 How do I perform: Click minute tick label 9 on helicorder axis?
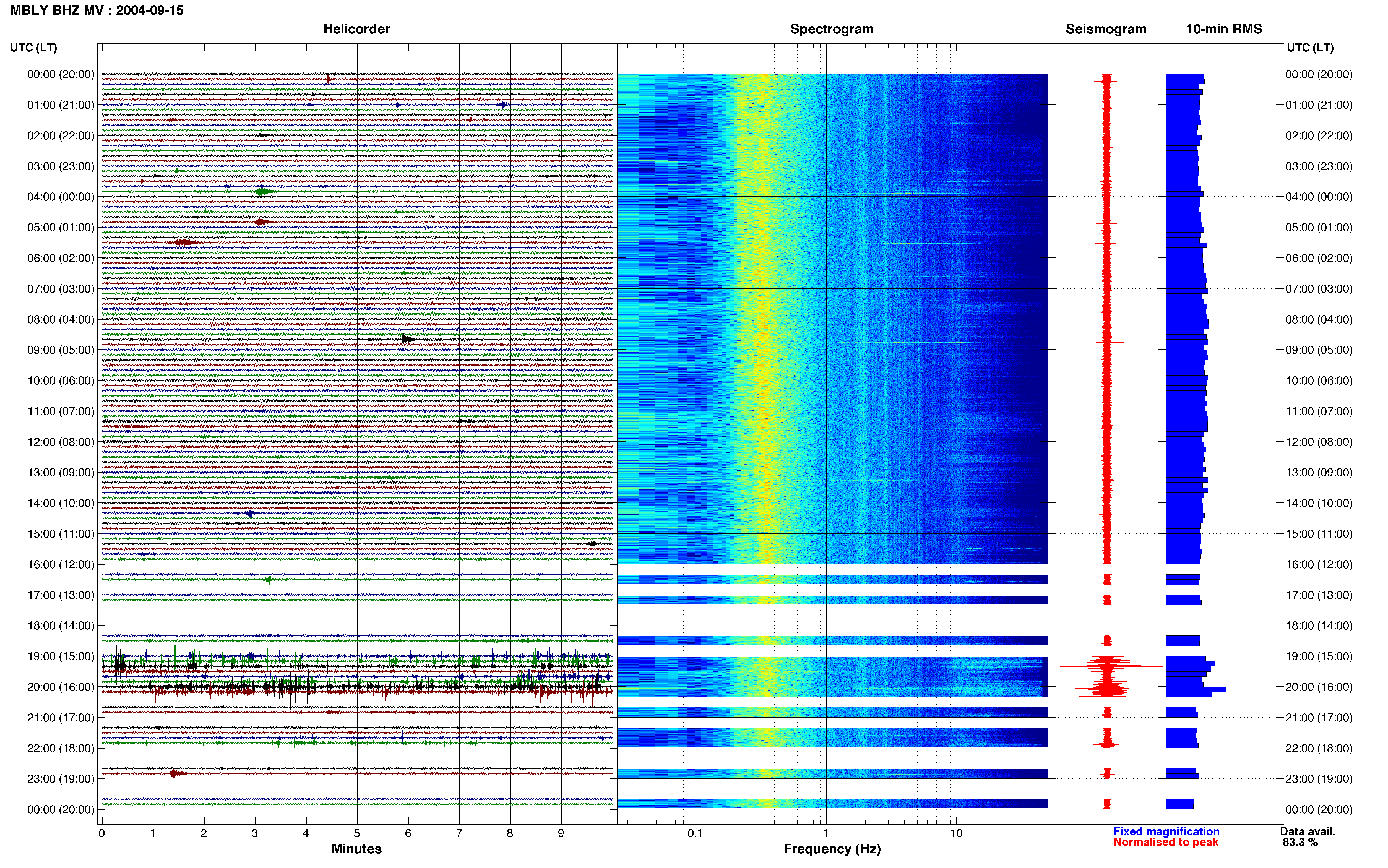point(561,833)
